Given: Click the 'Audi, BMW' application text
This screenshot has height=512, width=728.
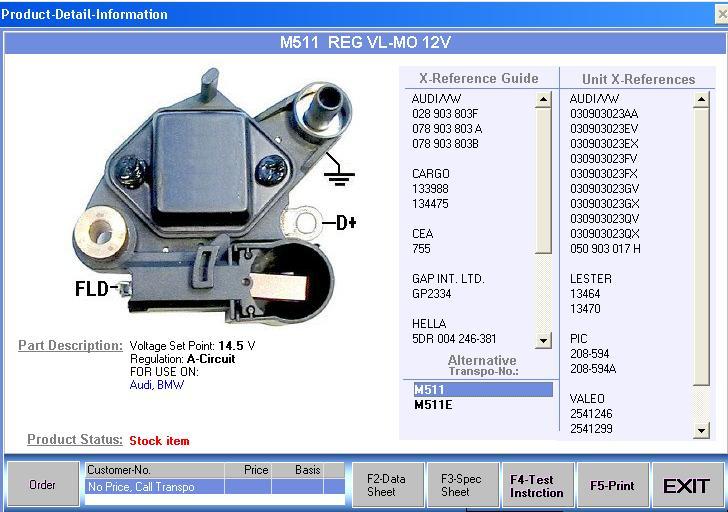Looking at the screenshot, I should pos(157,385).
